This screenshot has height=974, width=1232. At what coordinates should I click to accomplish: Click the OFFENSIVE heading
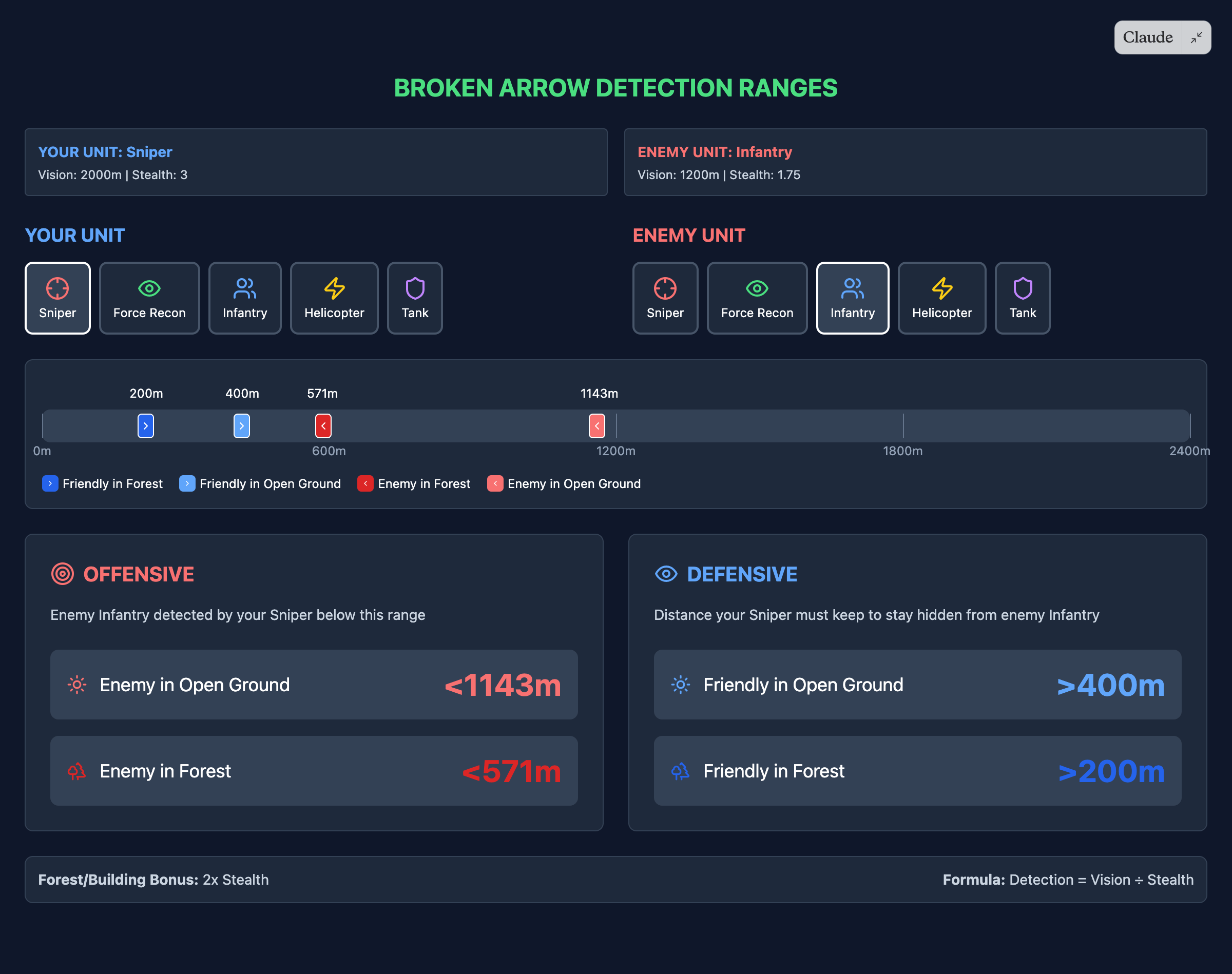pyautogui.click(x=139, y=574)
